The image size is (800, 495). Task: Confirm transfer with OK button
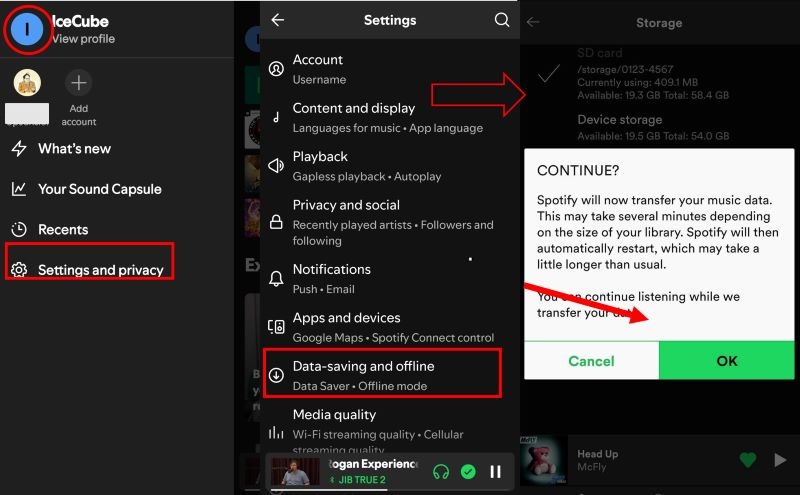point(727,361)
